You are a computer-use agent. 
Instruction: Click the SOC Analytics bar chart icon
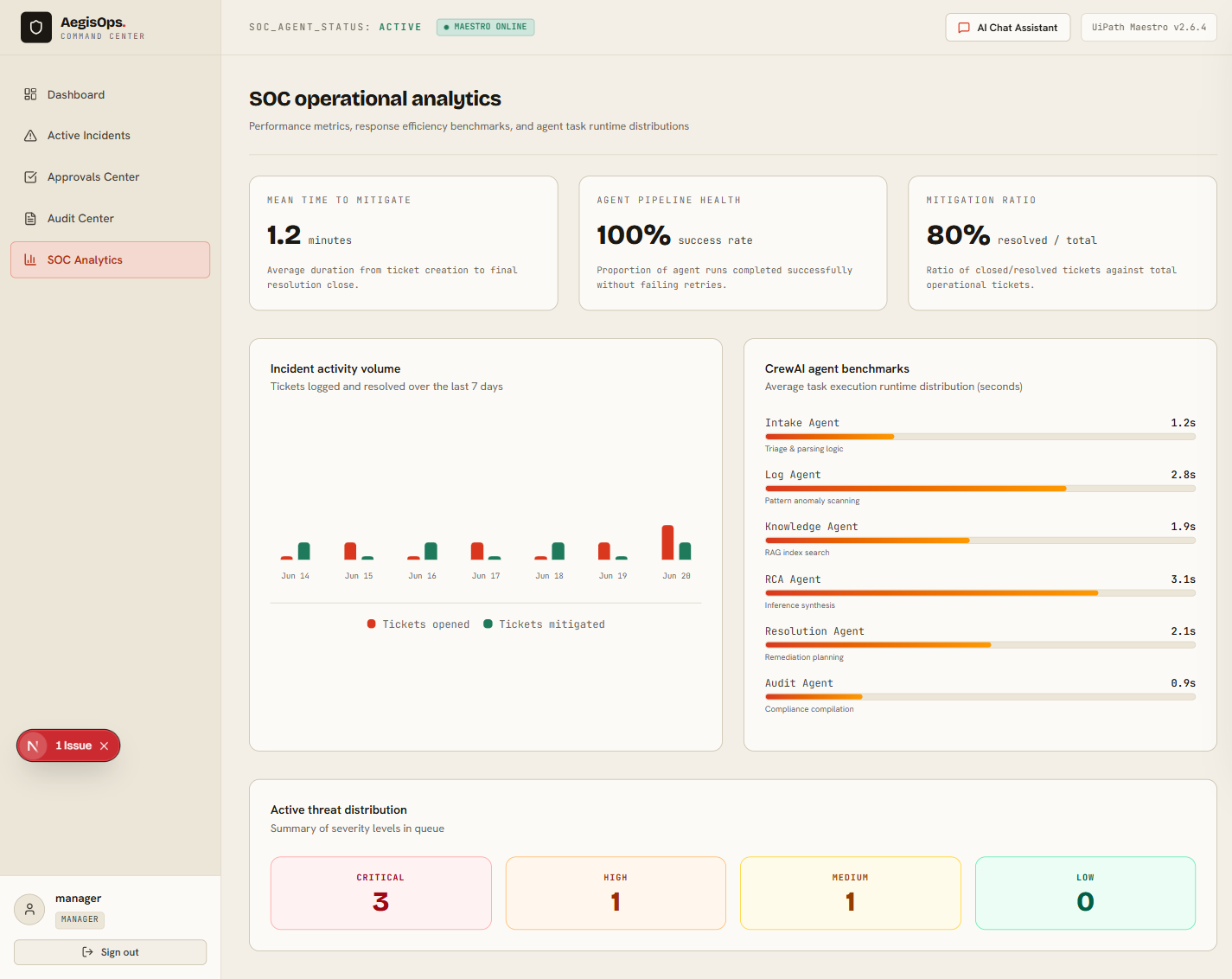[x=30, y=259]
